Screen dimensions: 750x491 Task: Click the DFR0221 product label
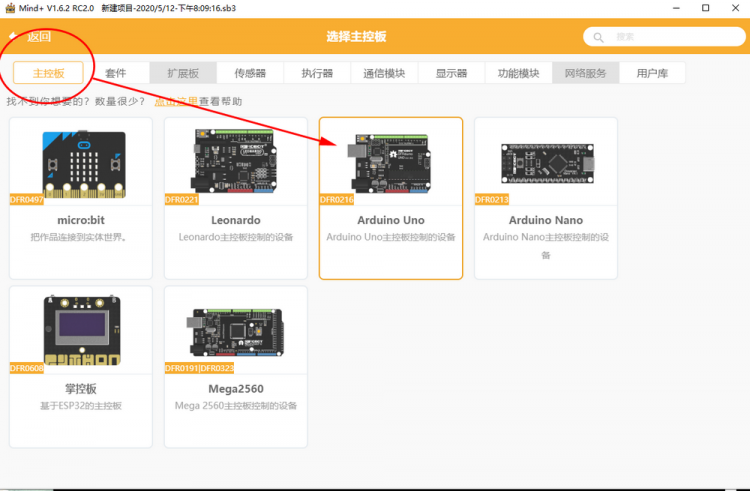tap(182, 200)
